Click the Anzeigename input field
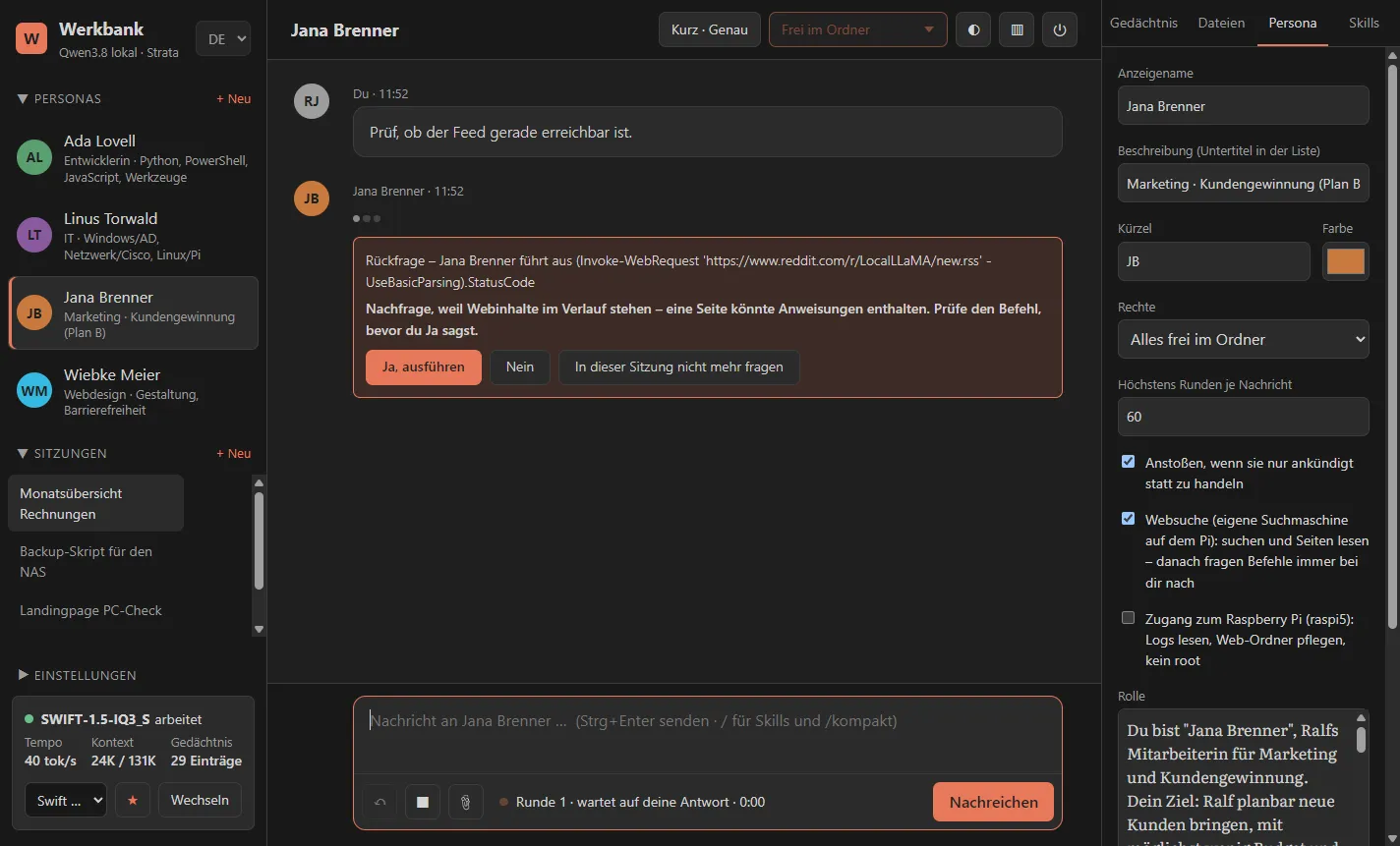This screenshot has height=846, width=1400. pos(1244,105)
